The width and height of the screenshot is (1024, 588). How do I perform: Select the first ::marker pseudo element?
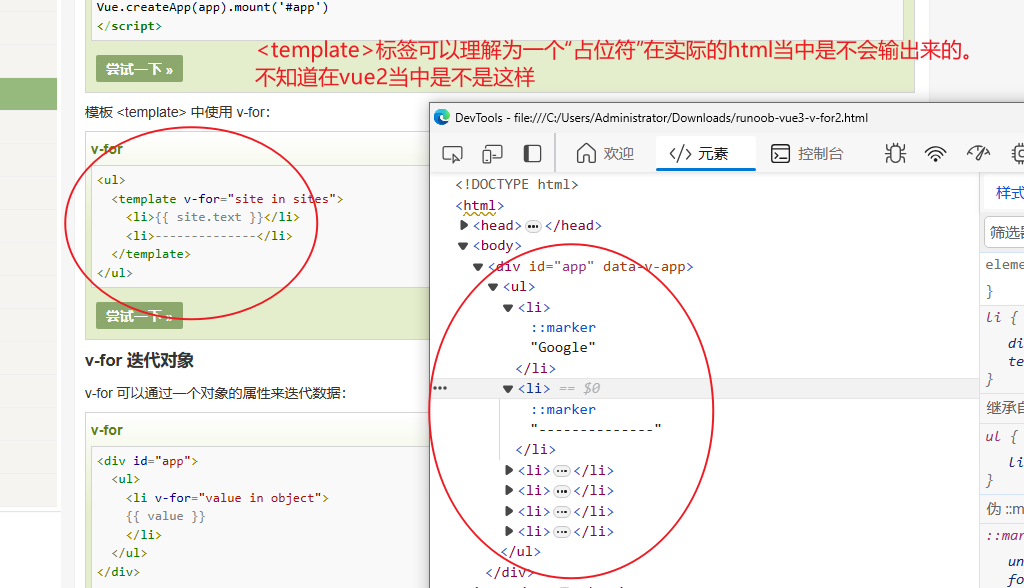pyautogui.click(x=563, y=327)
